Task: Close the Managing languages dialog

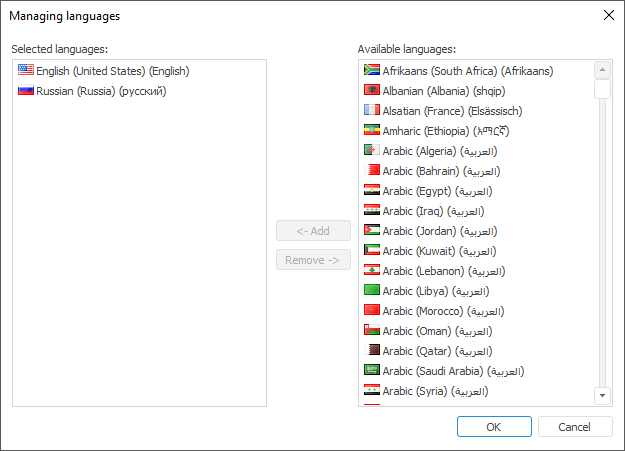Action: click(x=608, y=15)
